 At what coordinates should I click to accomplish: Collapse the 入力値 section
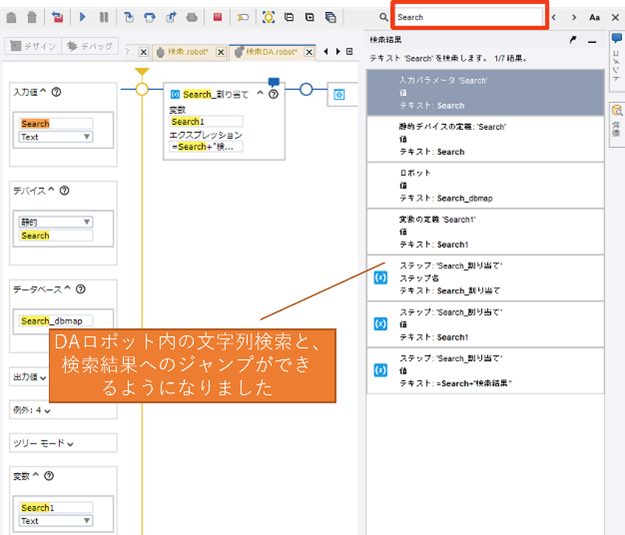pyautogui.click(x=43, y=91)
